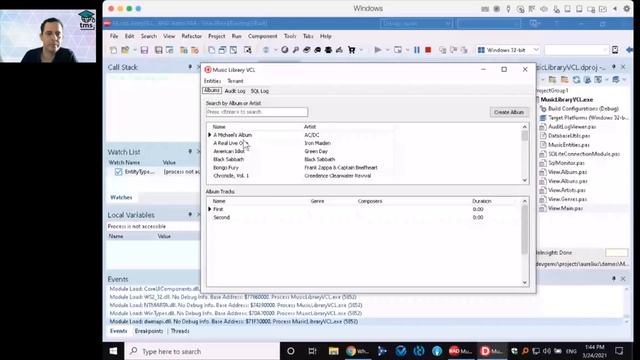640x360 pixels.
Task: Click the album list scrollbar down arrow
Action: [x=524, y=180]
